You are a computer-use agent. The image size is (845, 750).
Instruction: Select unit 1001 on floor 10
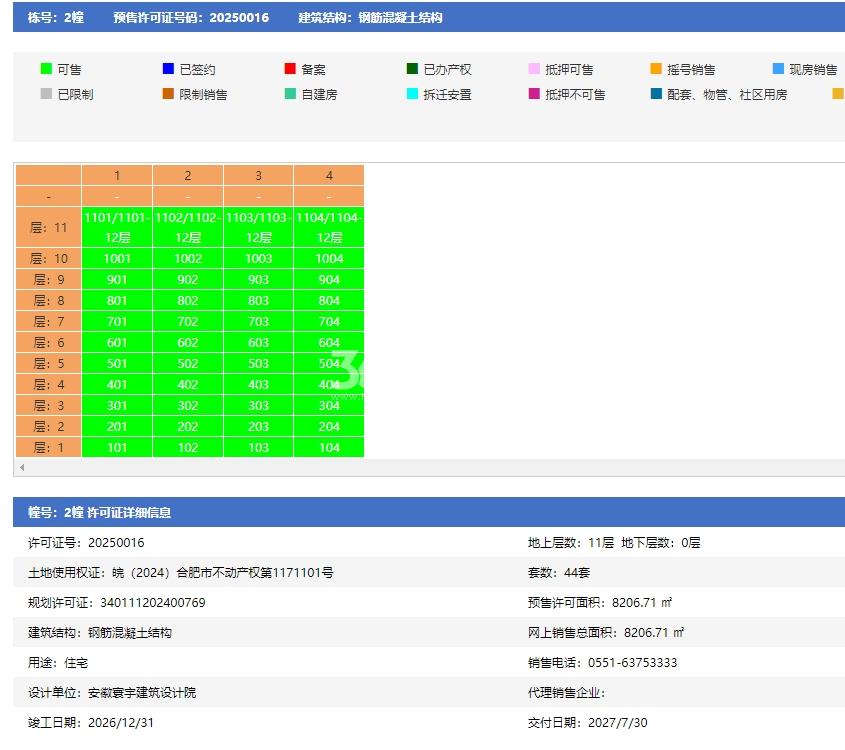coord(117,259)
